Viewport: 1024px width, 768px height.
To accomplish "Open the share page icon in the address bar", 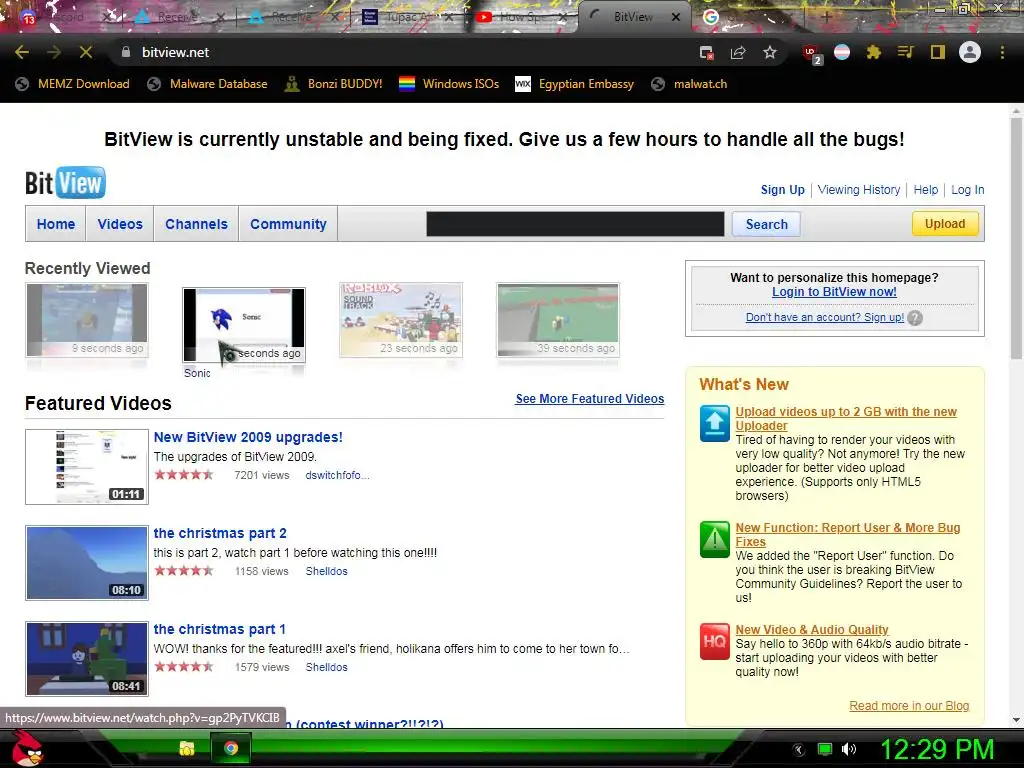I will pyautogui.click(x=738, y=52).
